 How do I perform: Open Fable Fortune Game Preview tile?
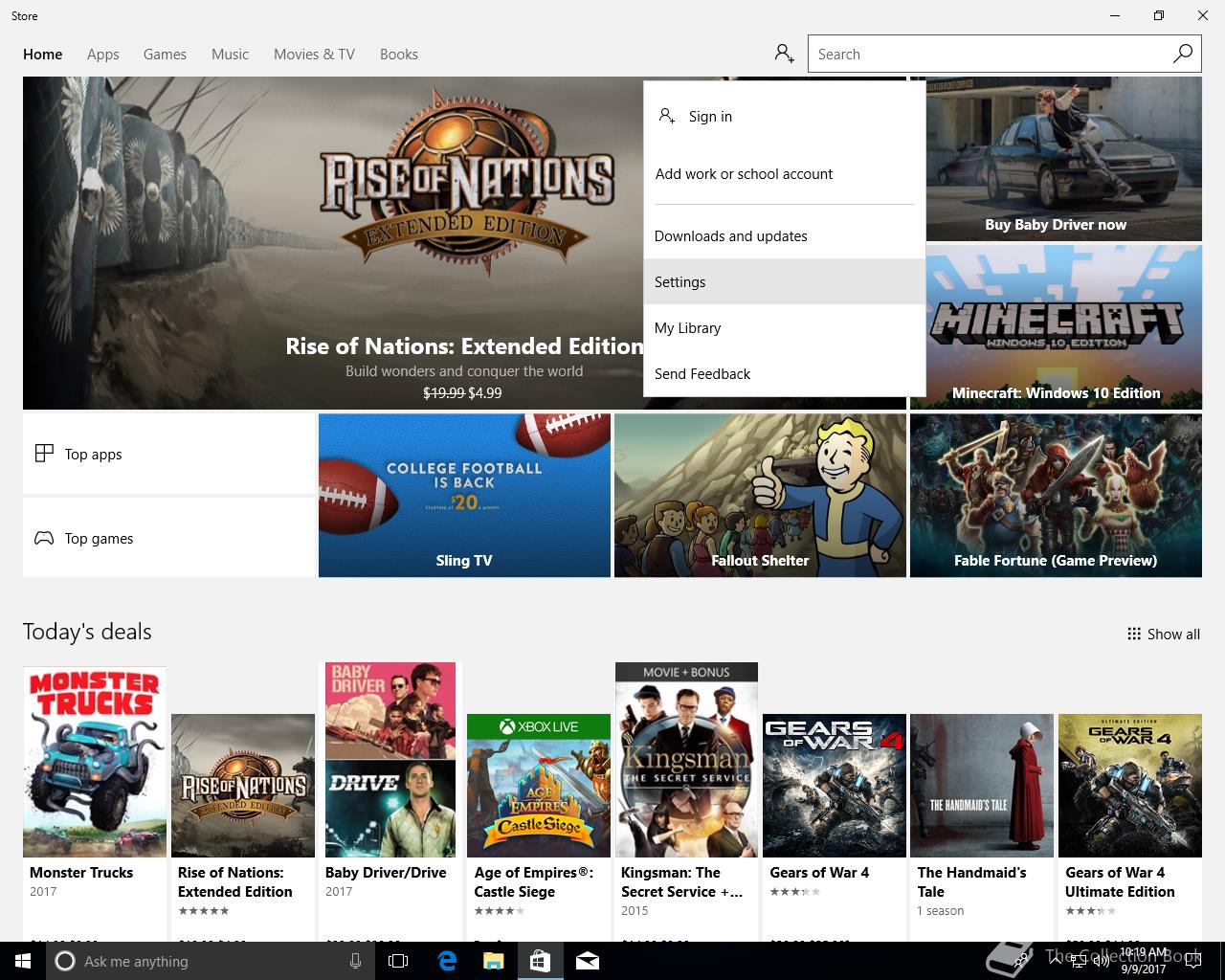(1056, 496)
